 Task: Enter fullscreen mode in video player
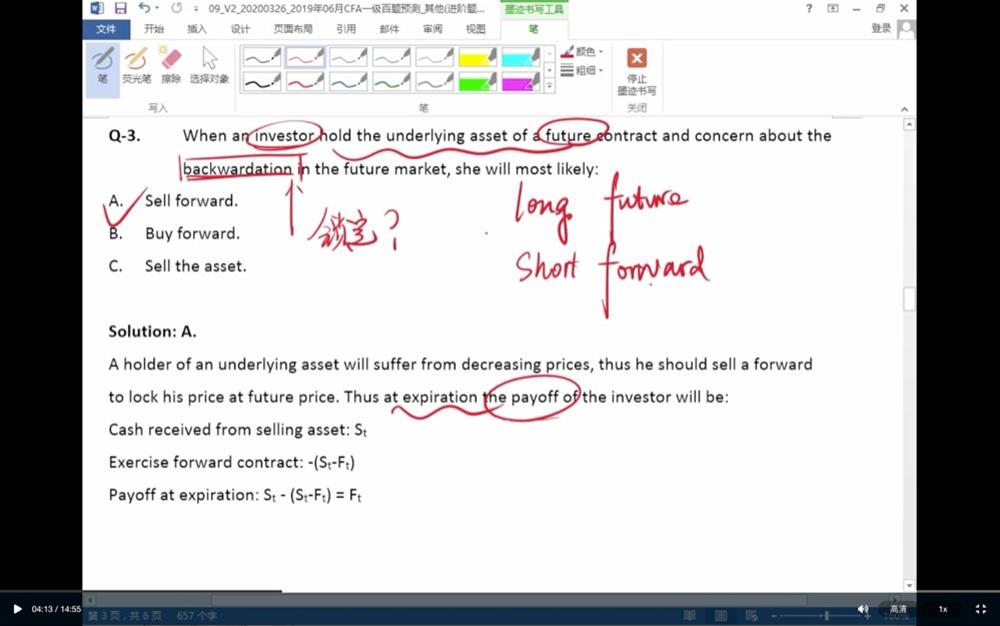click(x=980, y=609)
